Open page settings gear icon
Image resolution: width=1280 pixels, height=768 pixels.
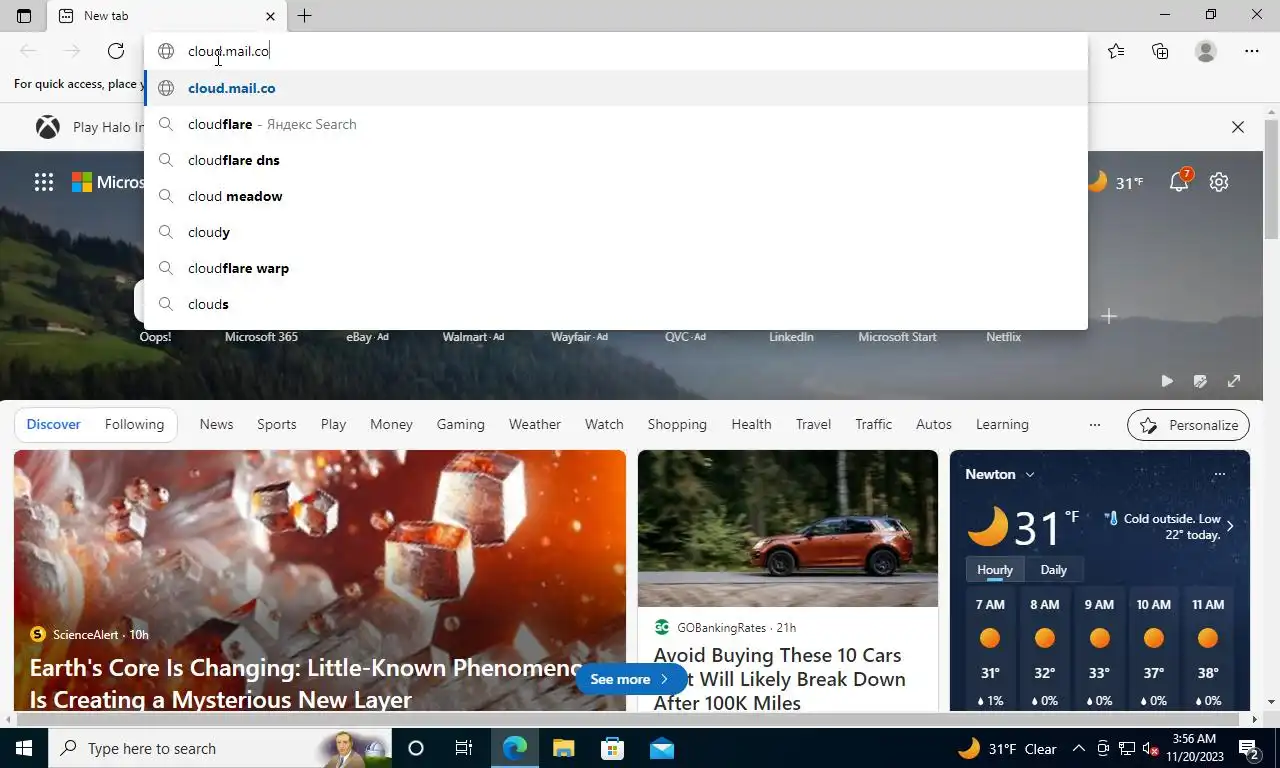[x=1219, y=182]
